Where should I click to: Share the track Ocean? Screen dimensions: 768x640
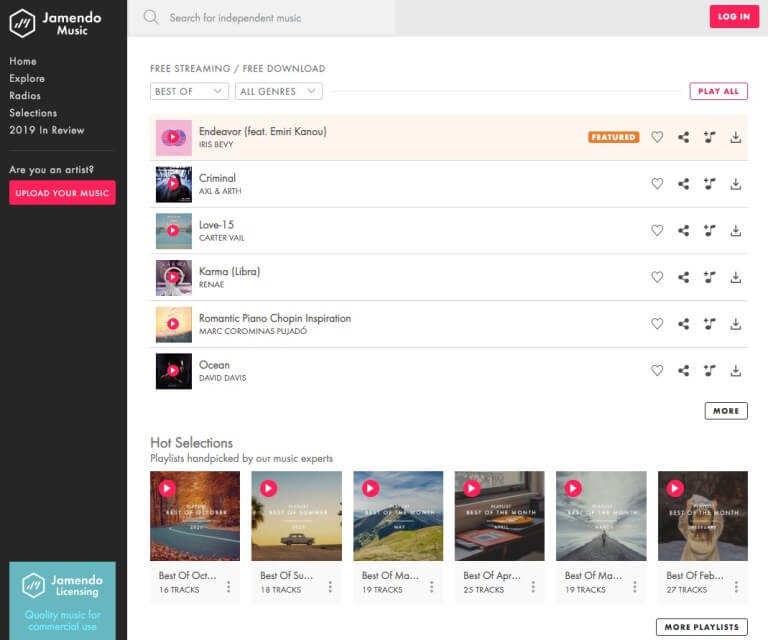683,370
